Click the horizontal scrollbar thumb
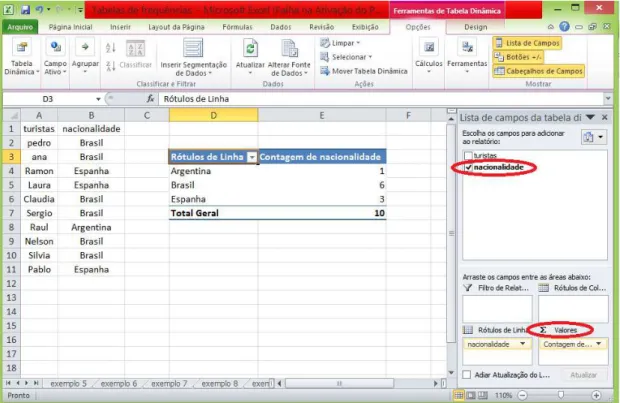620x403 pixels. [339, 383]
